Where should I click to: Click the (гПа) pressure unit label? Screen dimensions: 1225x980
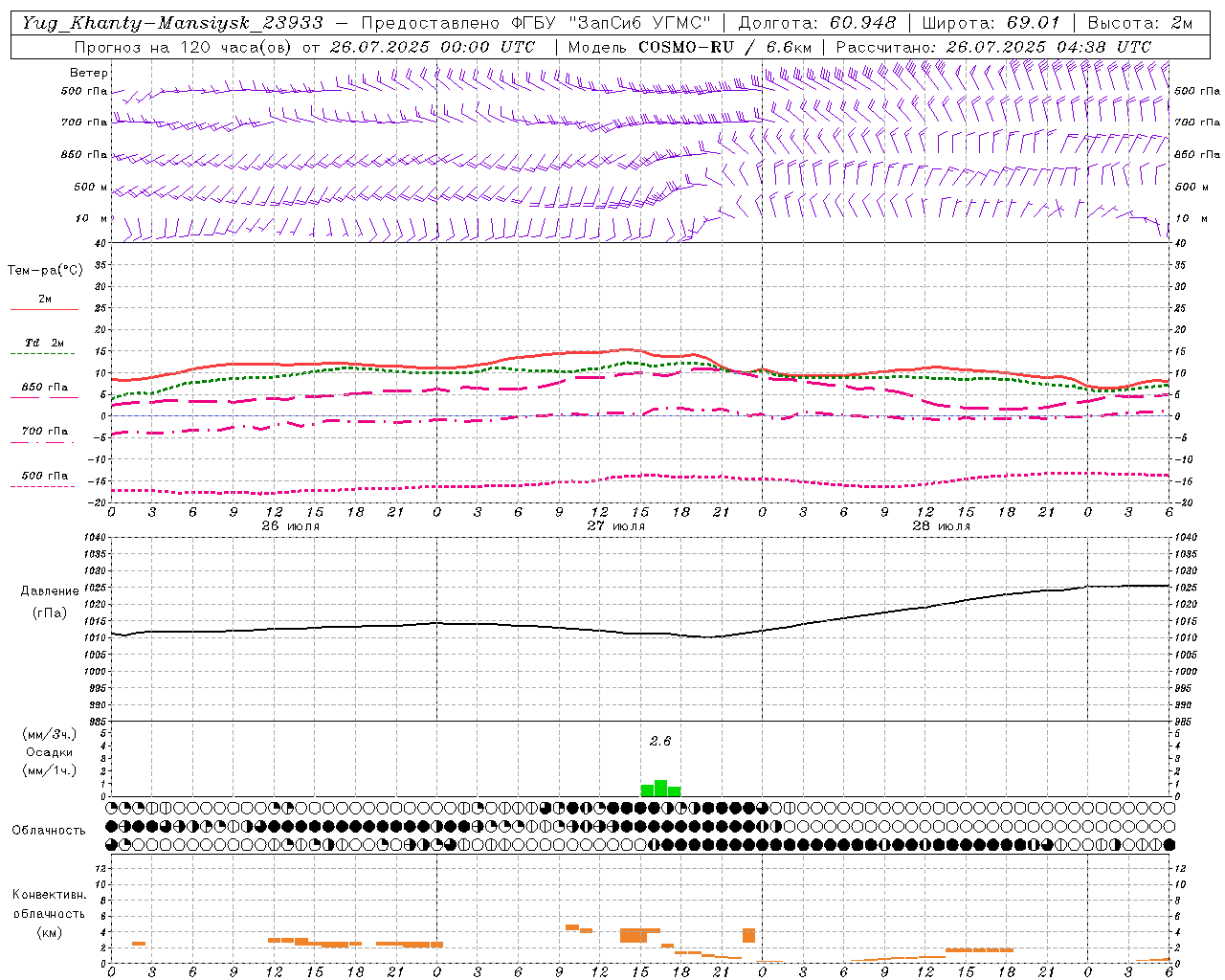pos(50,612)
